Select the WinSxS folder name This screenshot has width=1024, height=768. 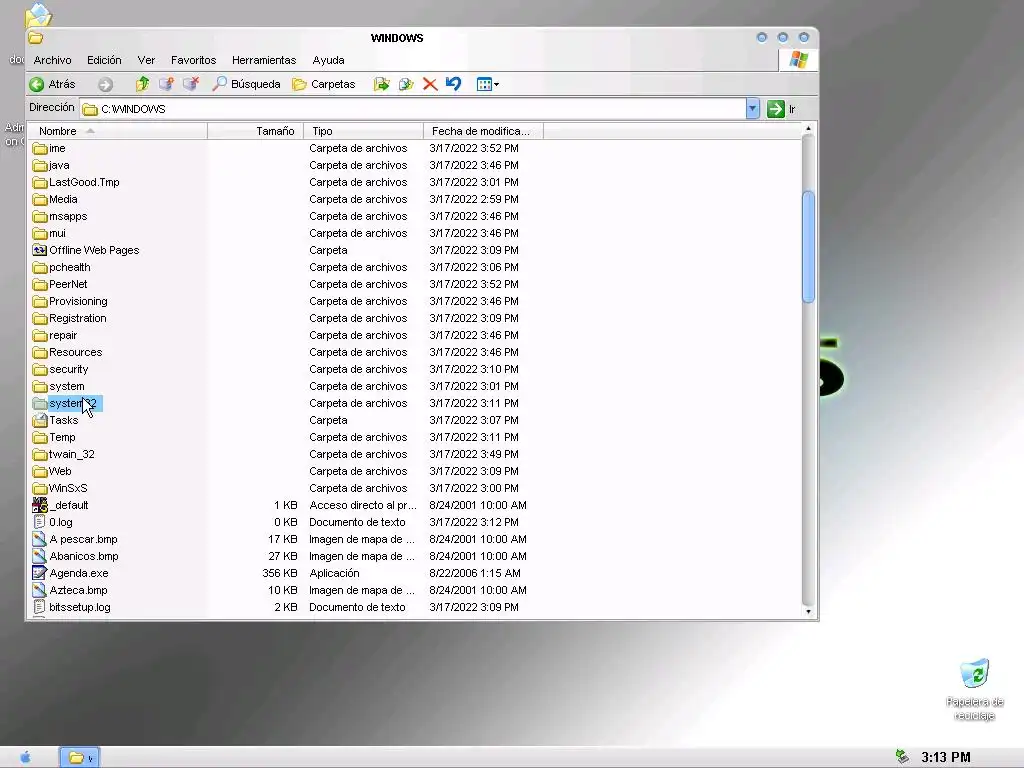pos(68,488)
